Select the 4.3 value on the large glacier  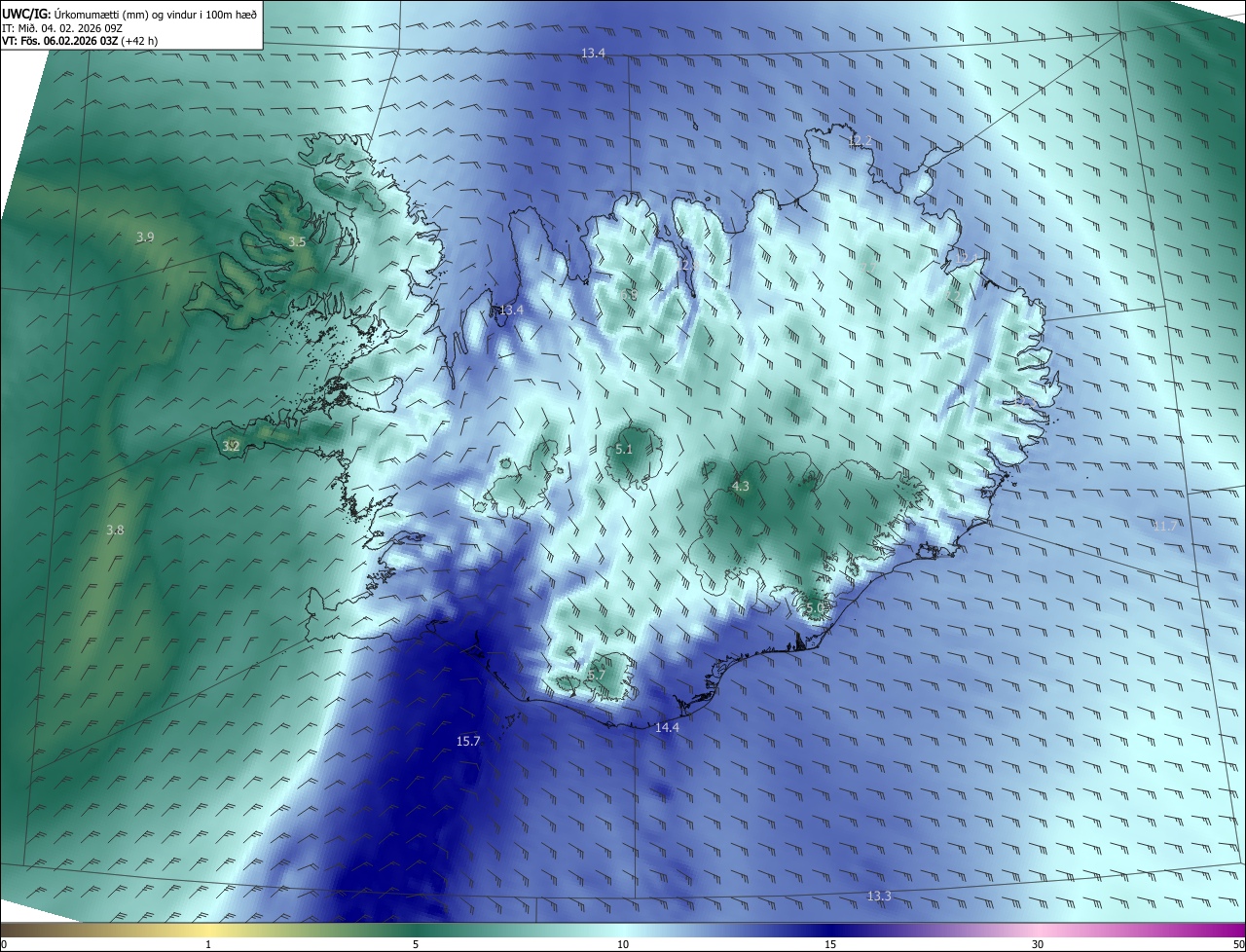[x=740, y=487]
